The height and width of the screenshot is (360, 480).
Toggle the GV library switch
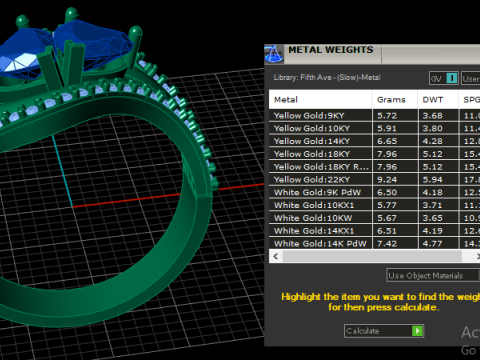click(444, 78)
